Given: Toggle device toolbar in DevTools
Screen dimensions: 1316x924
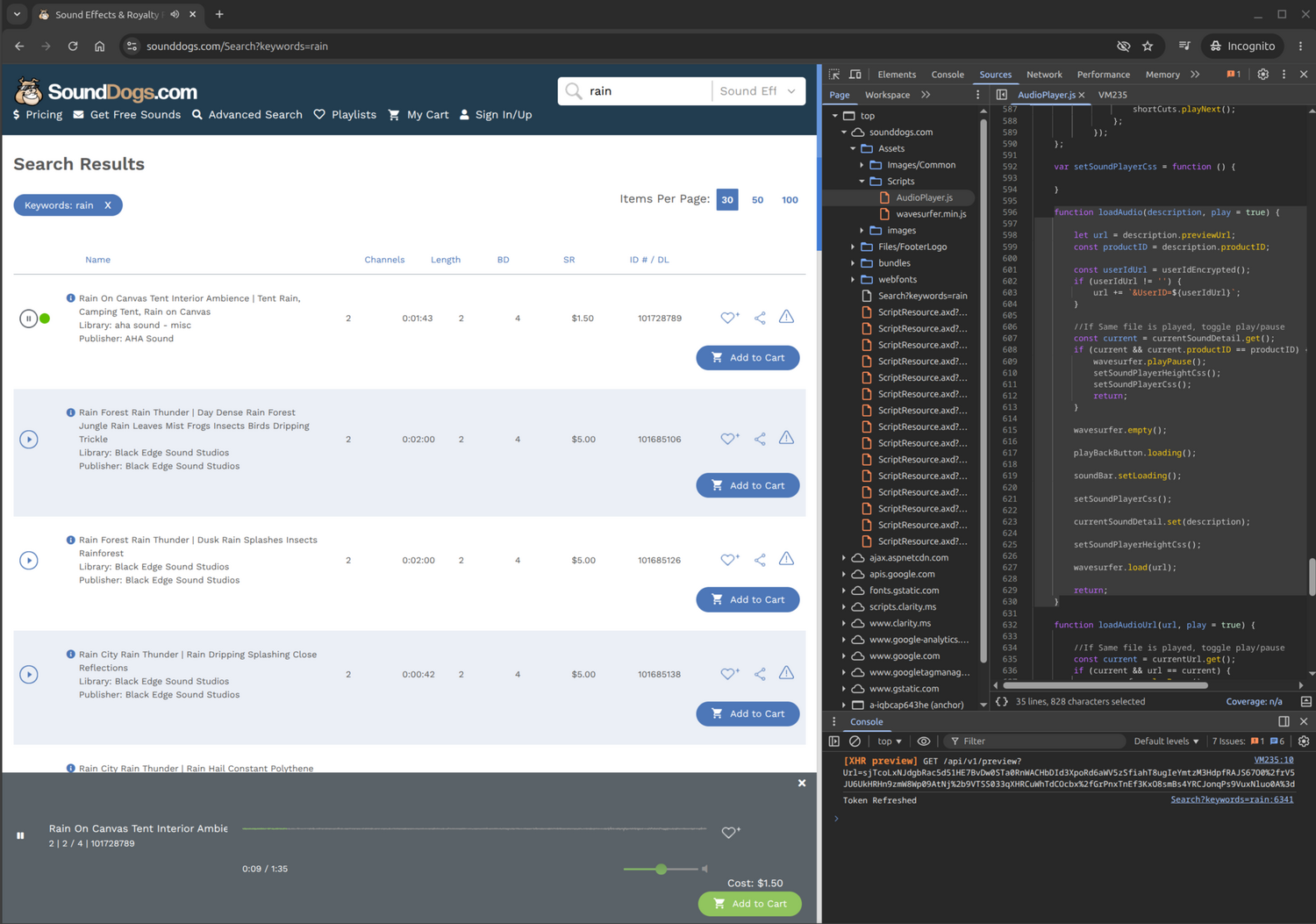Looking at the screenshot, I should click(855, 75).
